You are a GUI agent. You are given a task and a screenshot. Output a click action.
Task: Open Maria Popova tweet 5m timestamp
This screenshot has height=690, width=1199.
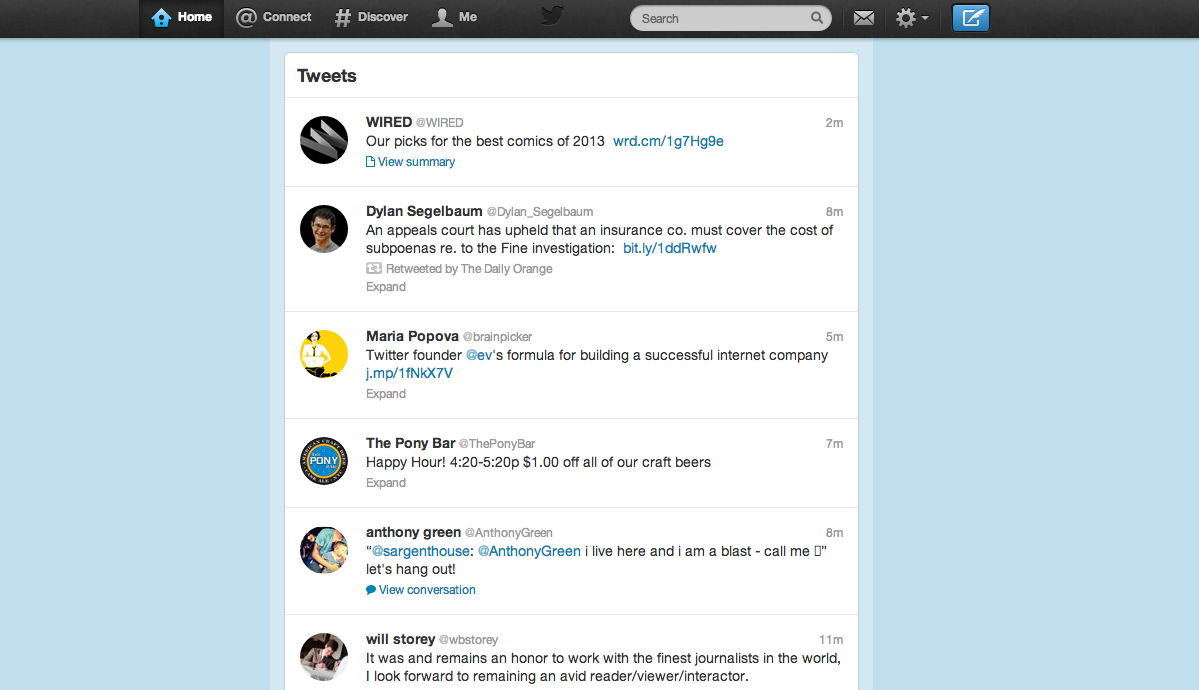(x=834, y=337)
